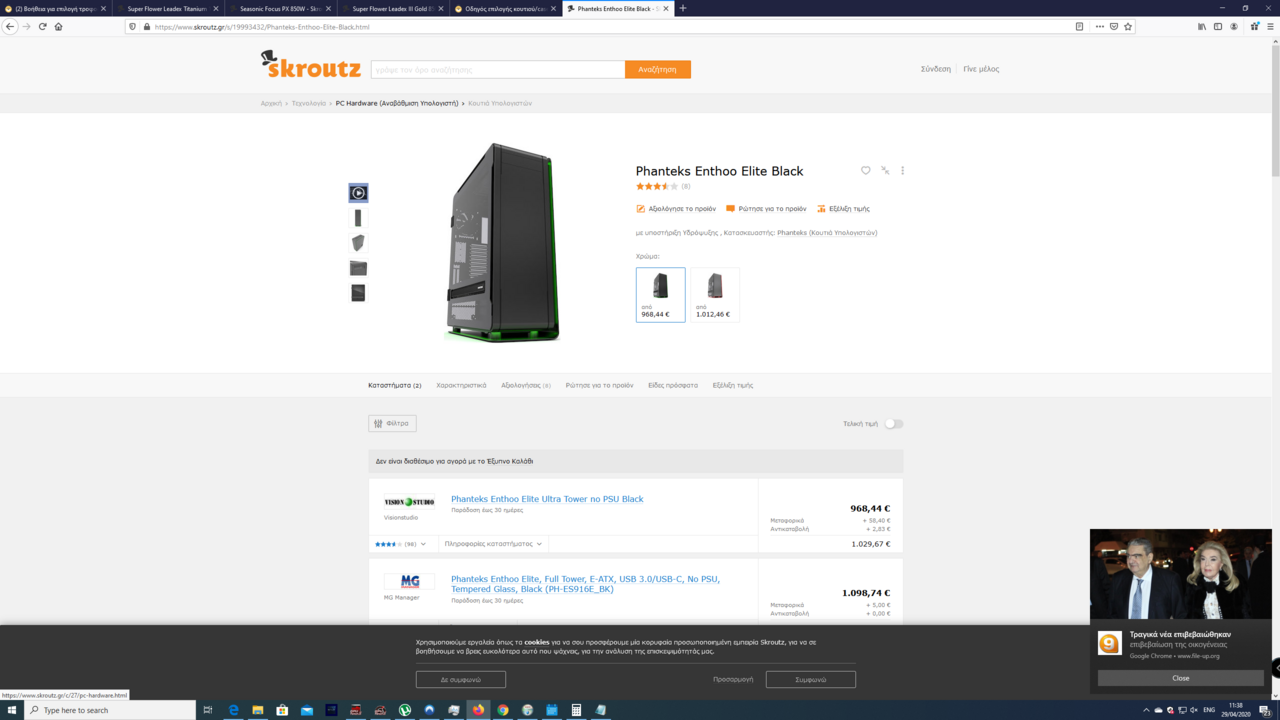Select the color variant priced 1.012,46 €
The height and width of the screenshot is (720, 1280).
click(715, 295)
